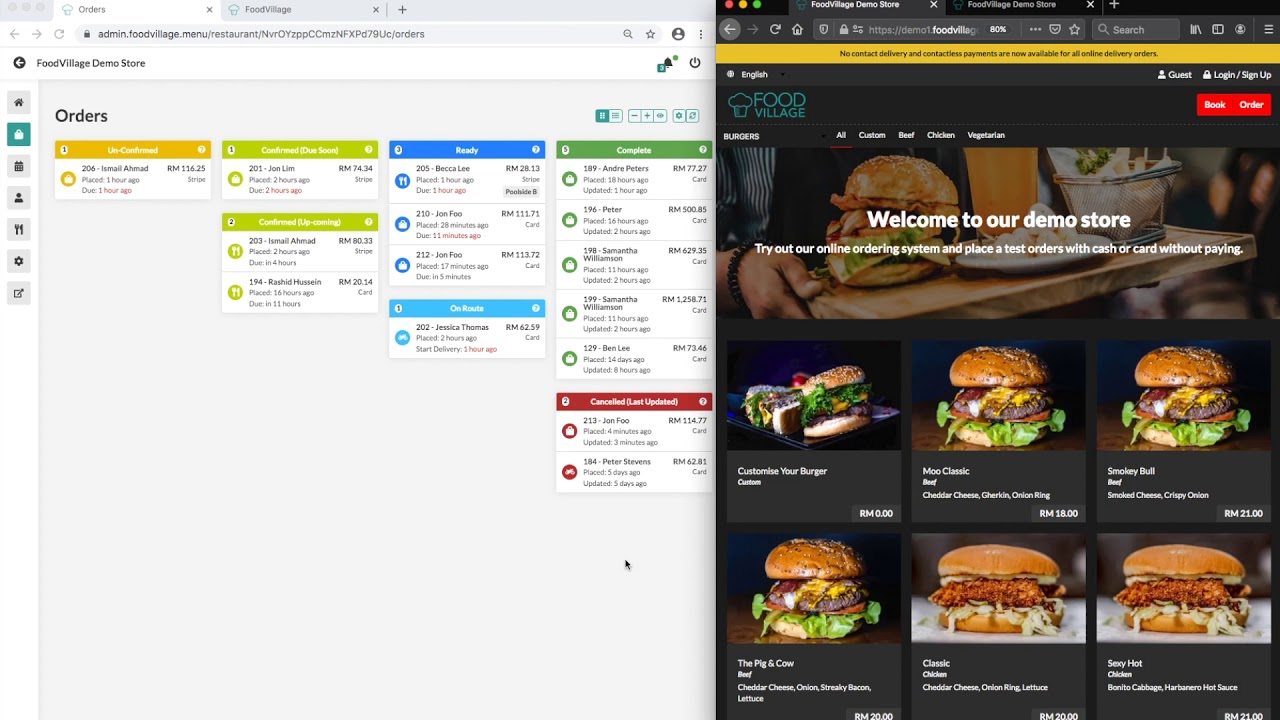Click the Firefox Search box
Screen dimensions: 1280x720
(1135, 30)
